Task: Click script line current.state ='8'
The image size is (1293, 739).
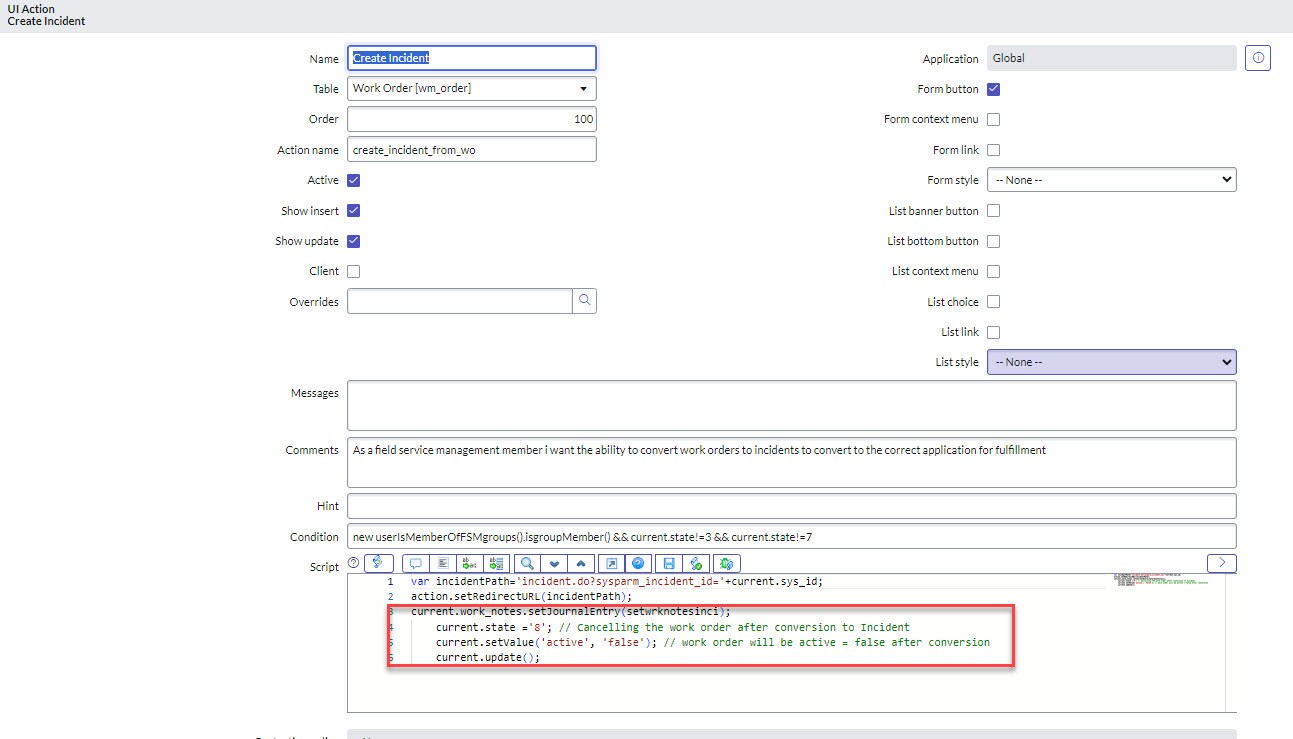Action: click(673, 627)
